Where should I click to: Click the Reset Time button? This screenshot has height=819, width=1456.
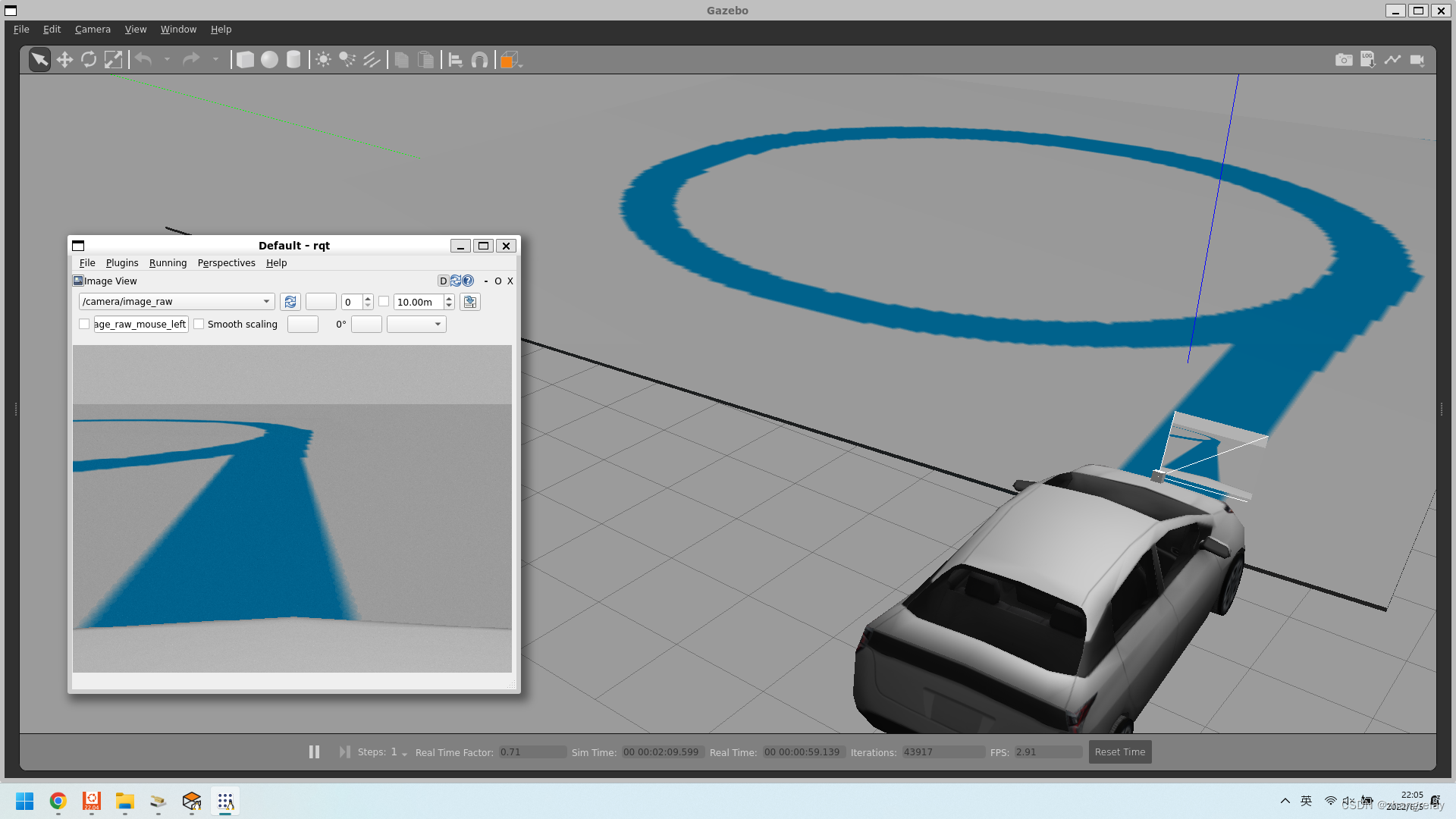tap(1119, 752)
